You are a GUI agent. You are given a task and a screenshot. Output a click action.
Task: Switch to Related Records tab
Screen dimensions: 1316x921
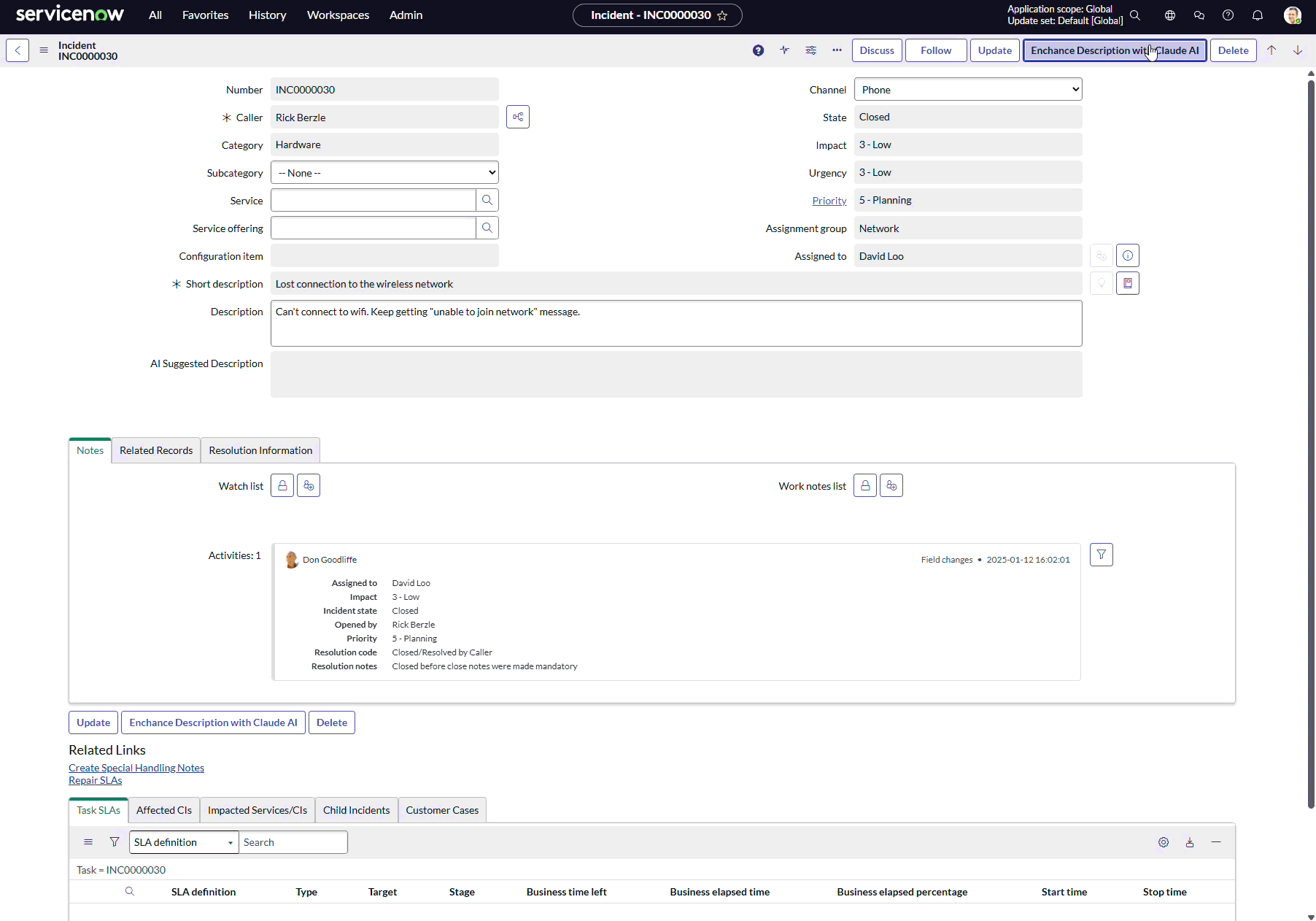coord(156,450)
